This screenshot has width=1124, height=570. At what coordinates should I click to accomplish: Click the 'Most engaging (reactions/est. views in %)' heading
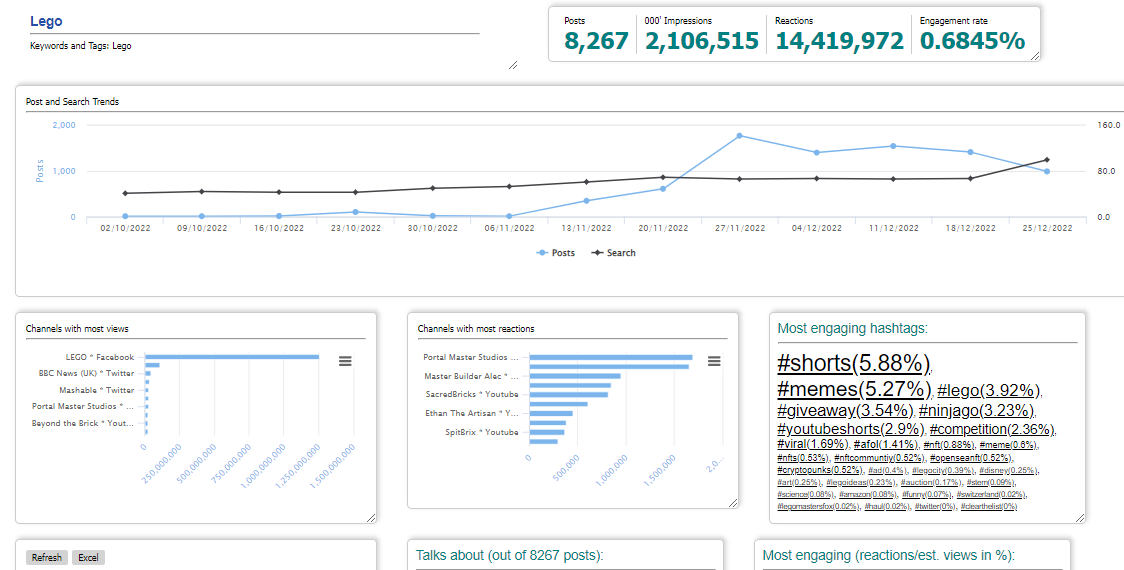889,556
